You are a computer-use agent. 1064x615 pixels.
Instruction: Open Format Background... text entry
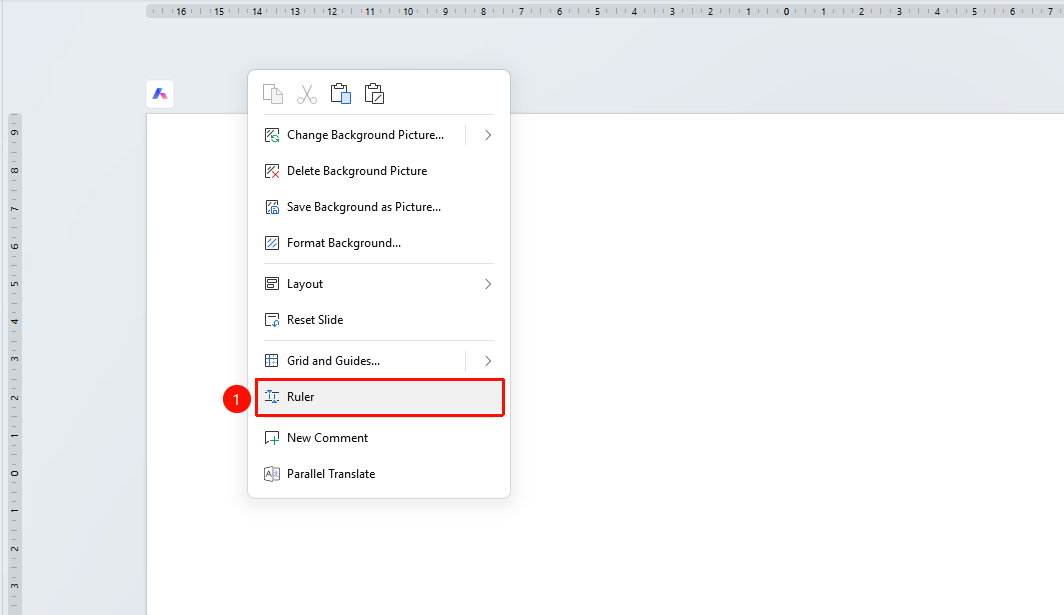coord(344,243)
